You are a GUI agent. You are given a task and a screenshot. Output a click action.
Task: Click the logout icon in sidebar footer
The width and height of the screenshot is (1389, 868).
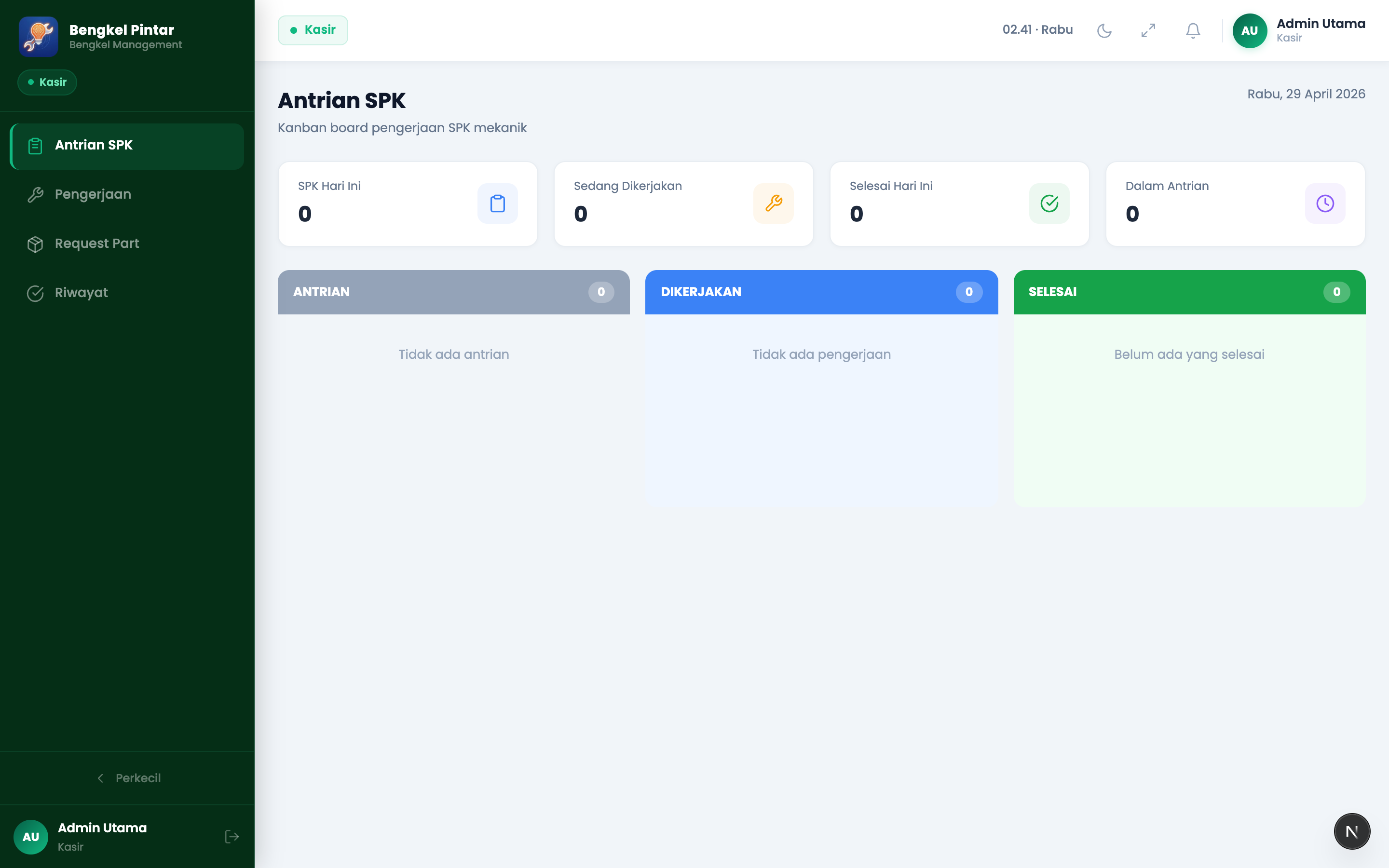pos(232,837)
